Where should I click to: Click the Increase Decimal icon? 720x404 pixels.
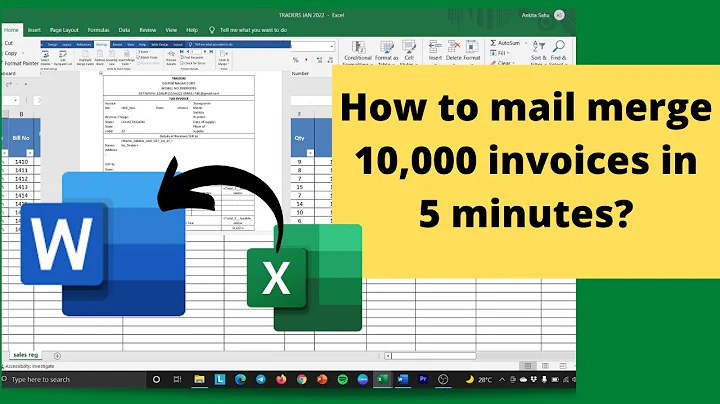[319, 60]
